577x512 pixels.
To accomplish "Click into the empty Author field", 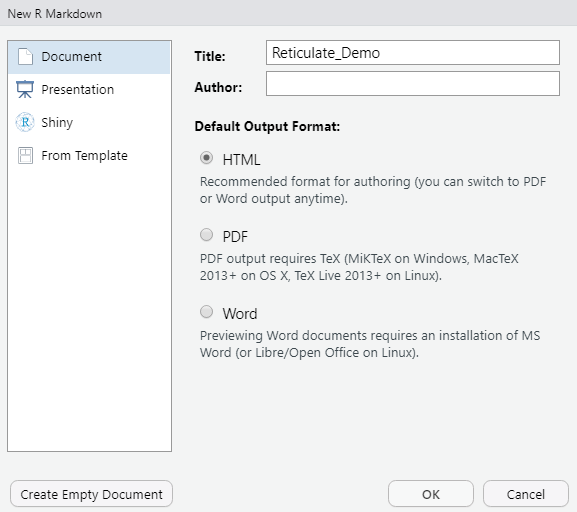I will (x=413, y=84).
